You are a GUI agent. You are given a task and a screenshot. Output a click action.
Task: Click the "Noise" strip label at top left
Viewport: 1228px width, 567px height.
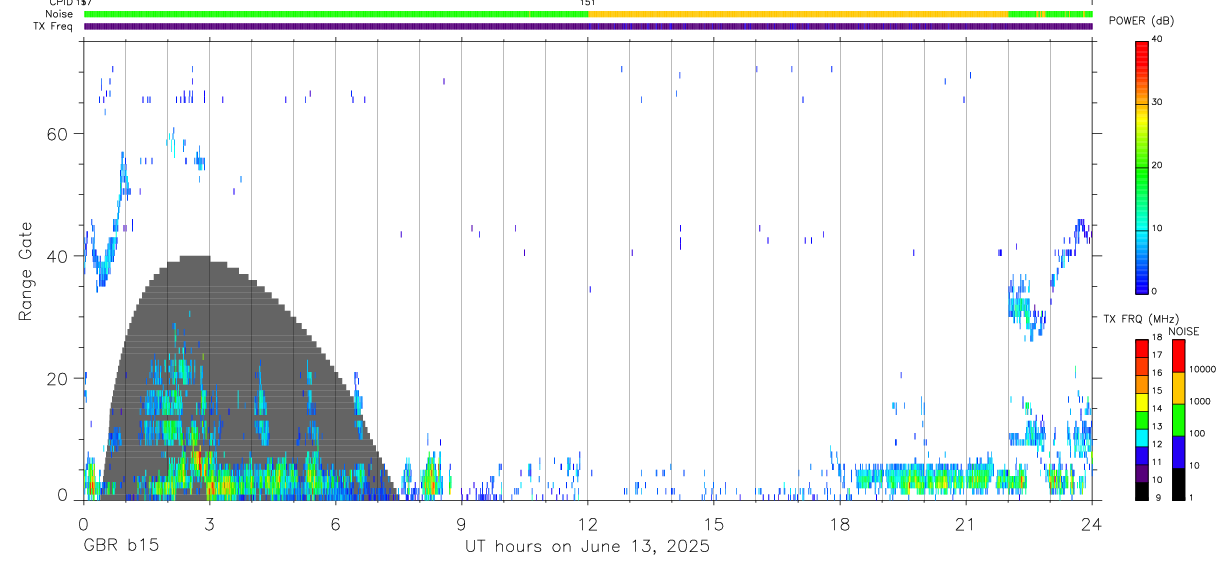(x=59, y=14)
